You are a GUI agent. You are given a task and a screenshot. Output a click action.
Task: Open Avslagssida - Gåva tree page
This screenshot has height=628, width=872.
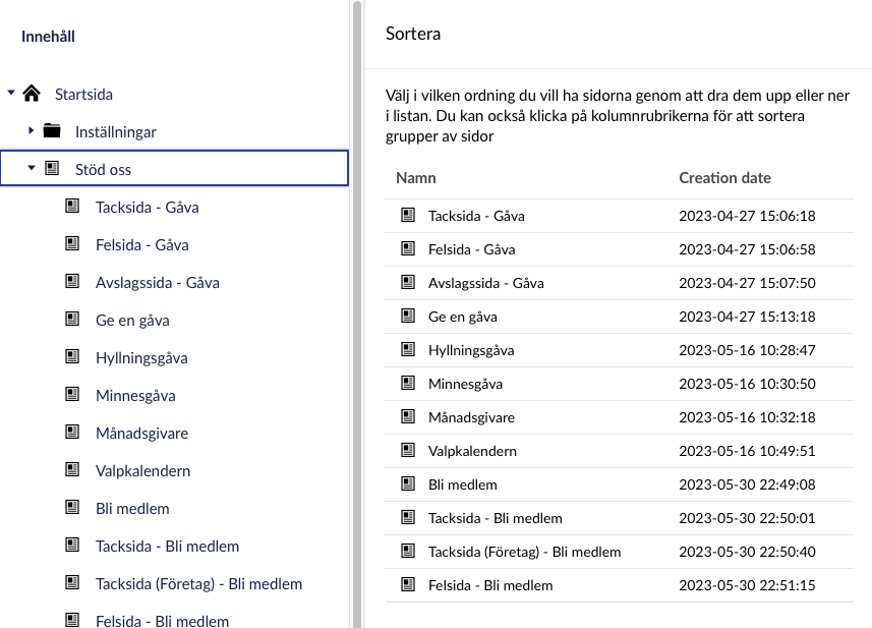[x=157, y=283]
